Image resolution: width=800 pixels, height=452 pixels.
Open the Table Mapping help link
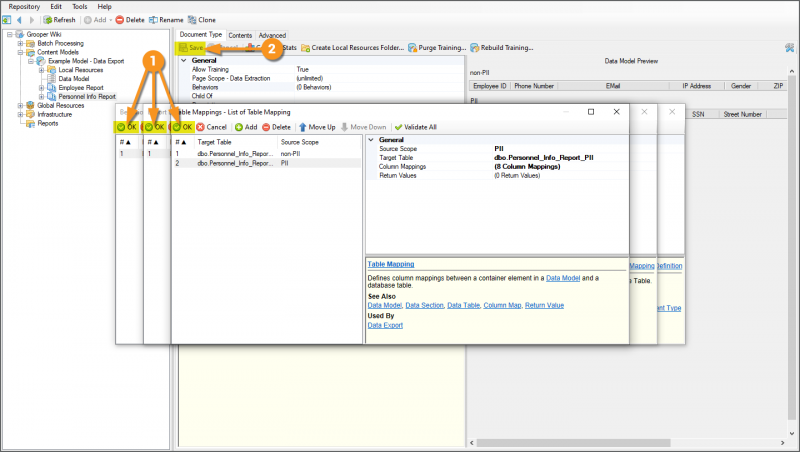[391, 264]
